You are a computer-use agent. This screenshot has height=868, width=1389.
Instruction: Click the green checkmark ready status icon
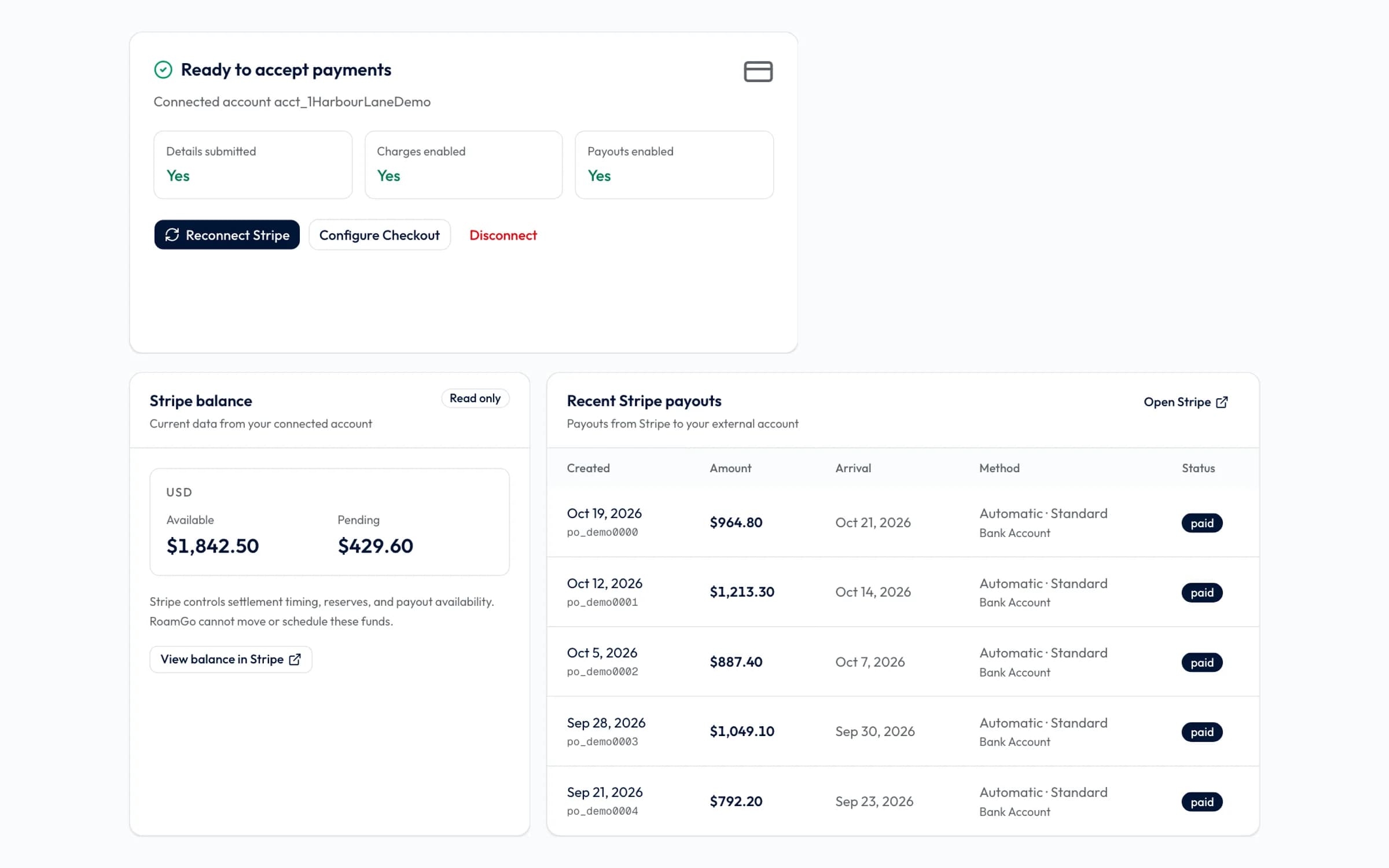tap(163, 70)
